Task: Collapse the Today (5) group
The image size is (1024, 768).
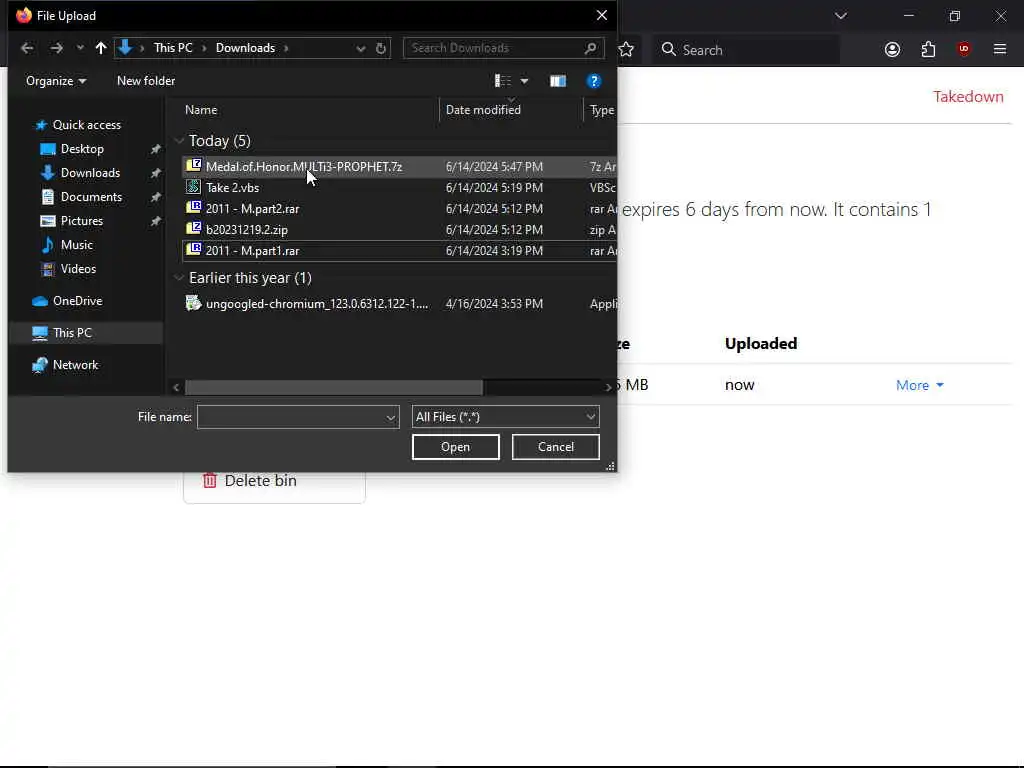Action: point(179,140)
